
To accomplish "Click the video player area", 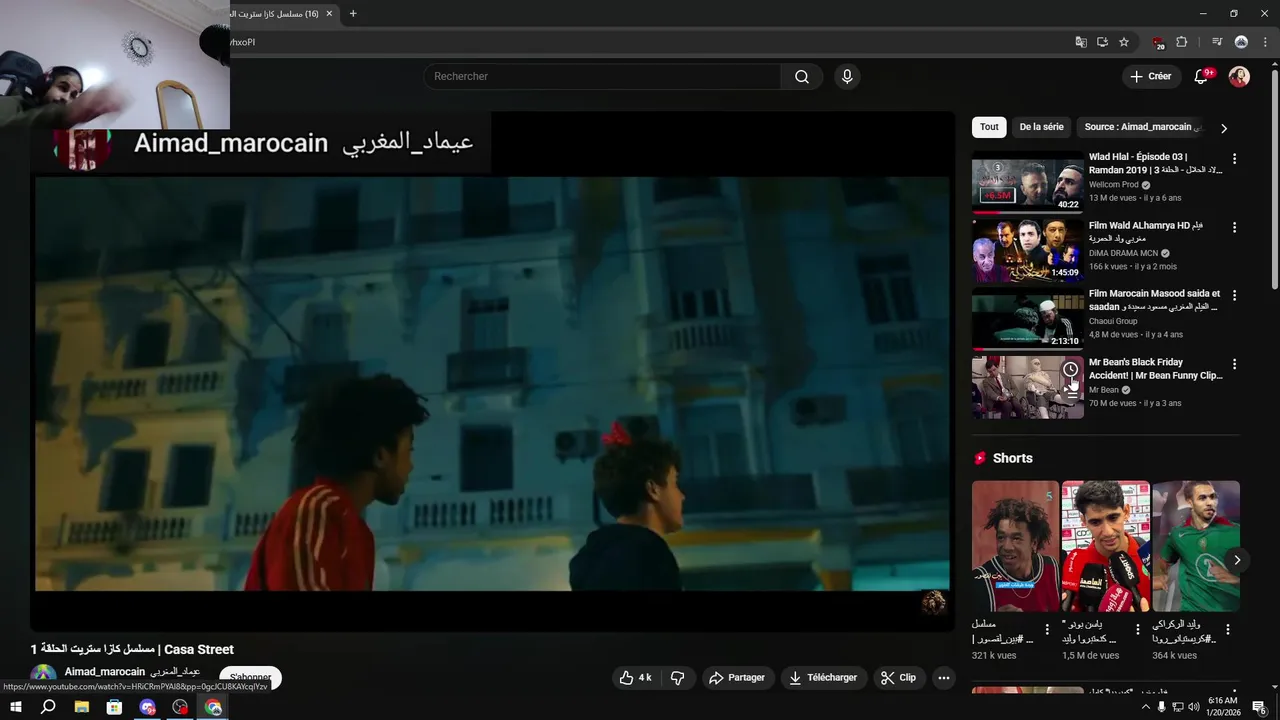I will click(492, 372).
